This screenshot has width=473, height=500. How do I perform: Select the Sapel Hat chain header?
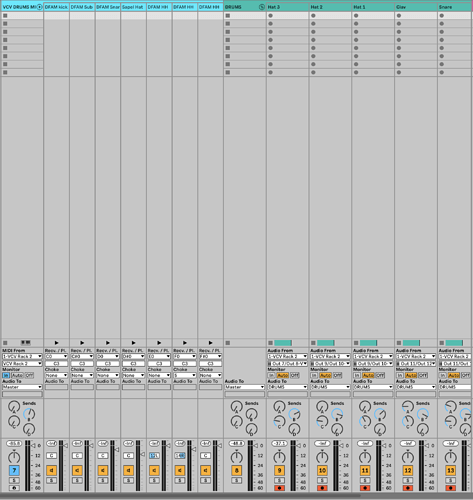[x=133, y=7]
